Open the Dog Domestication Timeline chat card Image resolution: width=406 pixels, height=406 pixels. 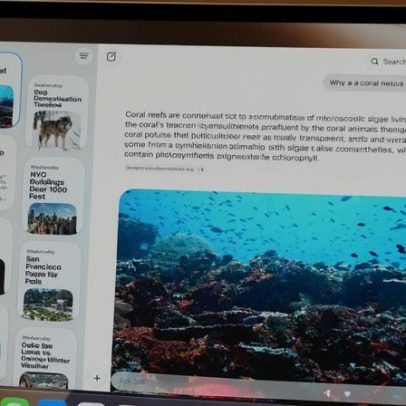point(57,113)
